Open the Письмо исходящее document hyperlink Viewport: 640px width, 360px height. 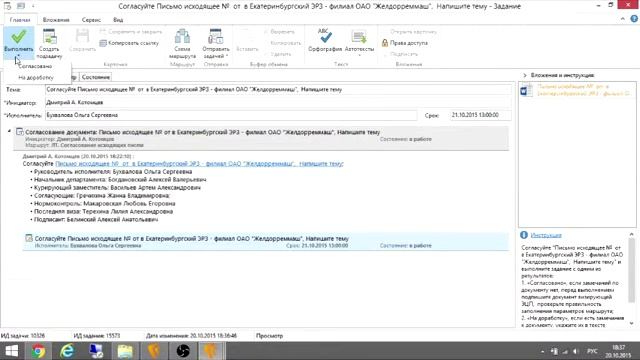coord(199,163)
